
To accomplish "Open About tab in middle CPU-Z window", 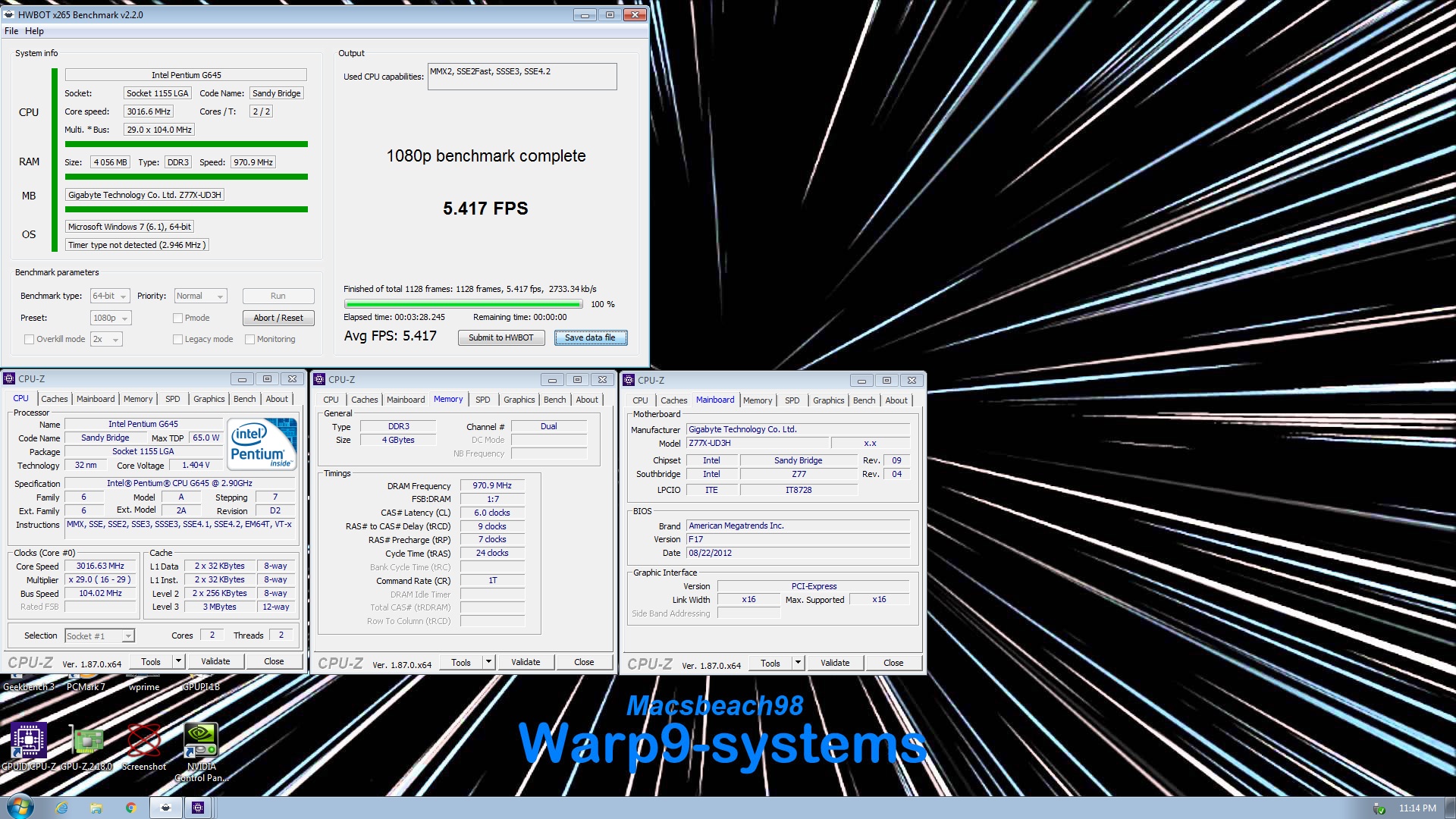I will [587, 400].
